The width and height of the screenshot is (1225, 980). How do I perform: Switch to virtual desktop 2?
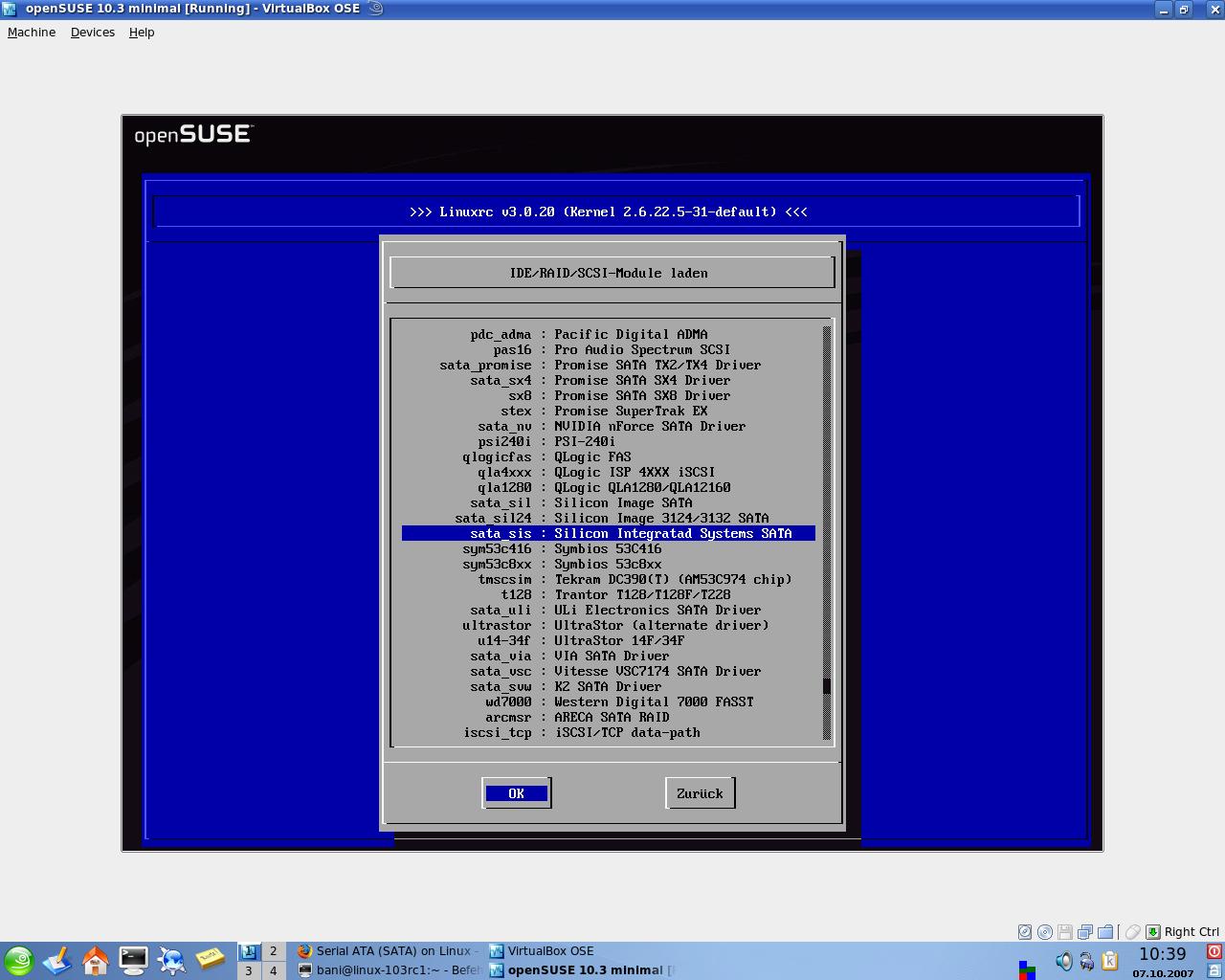pyautogui.click(x=273, y=951)
